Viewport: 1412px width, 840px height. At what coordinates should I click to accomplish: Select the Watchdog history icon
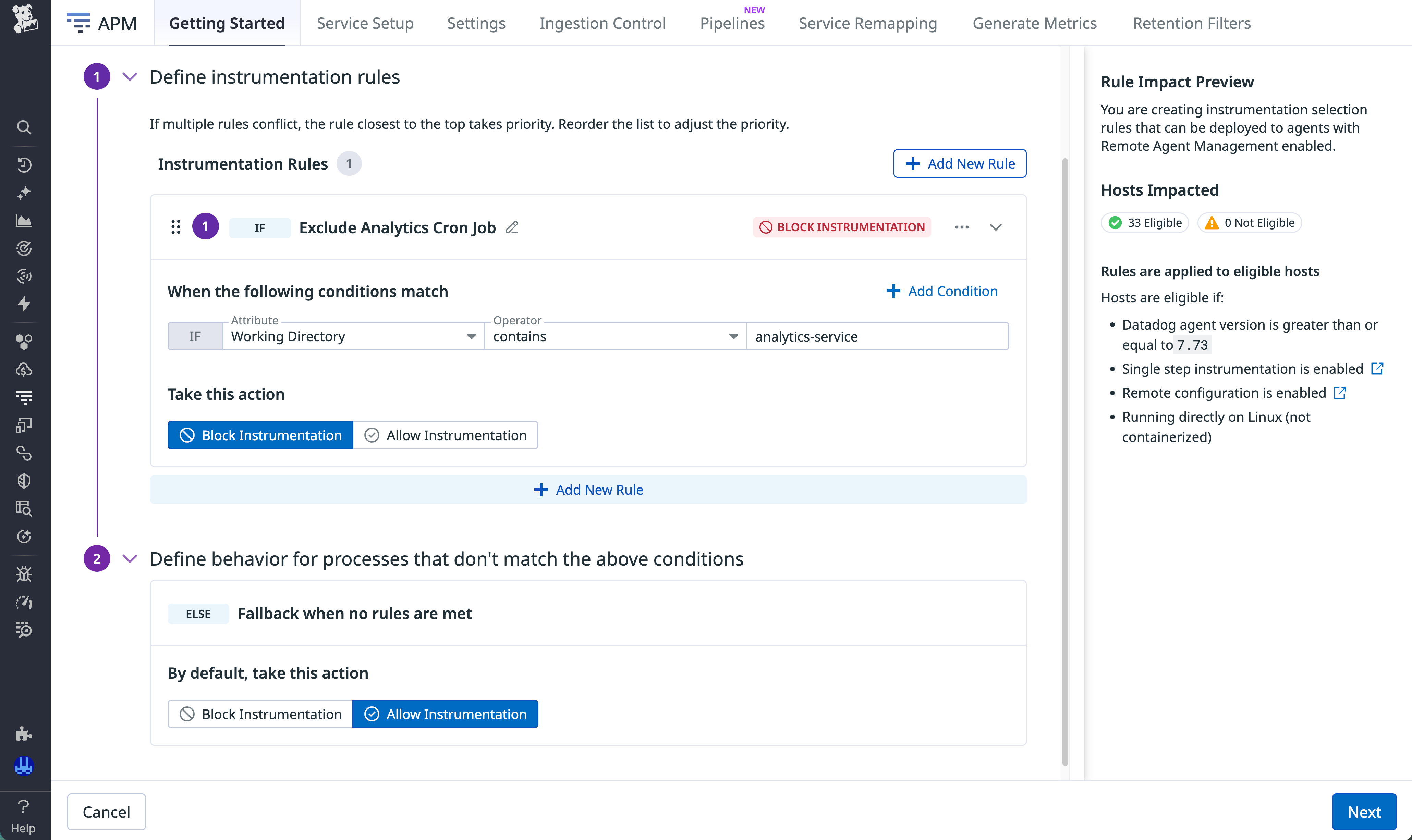(24, 165)
